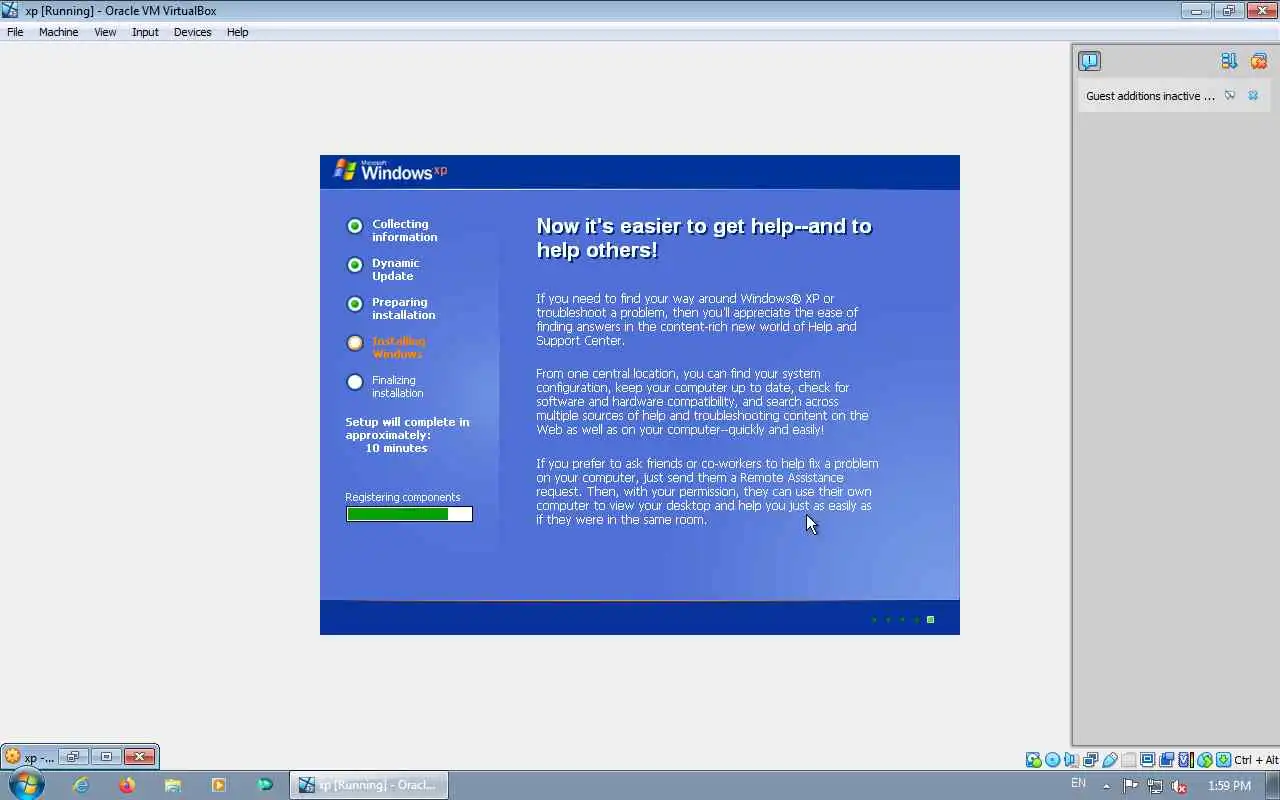Click the shared folders status icon
The height and width of the screenshot is (800, 1280).
pos(1129,760)
